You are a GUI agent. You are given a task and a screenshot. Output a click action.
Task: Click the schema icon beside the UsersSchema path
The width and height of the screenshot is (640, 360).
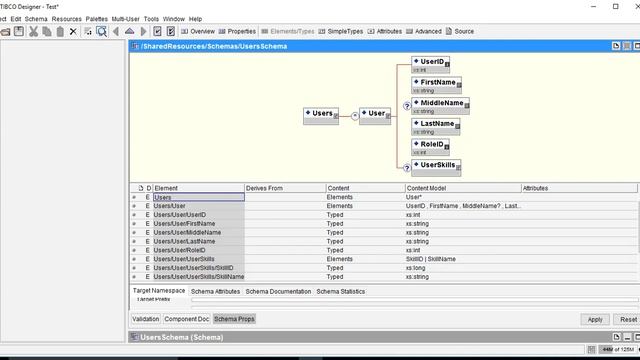pyautogui.click(x=135, y=46)
